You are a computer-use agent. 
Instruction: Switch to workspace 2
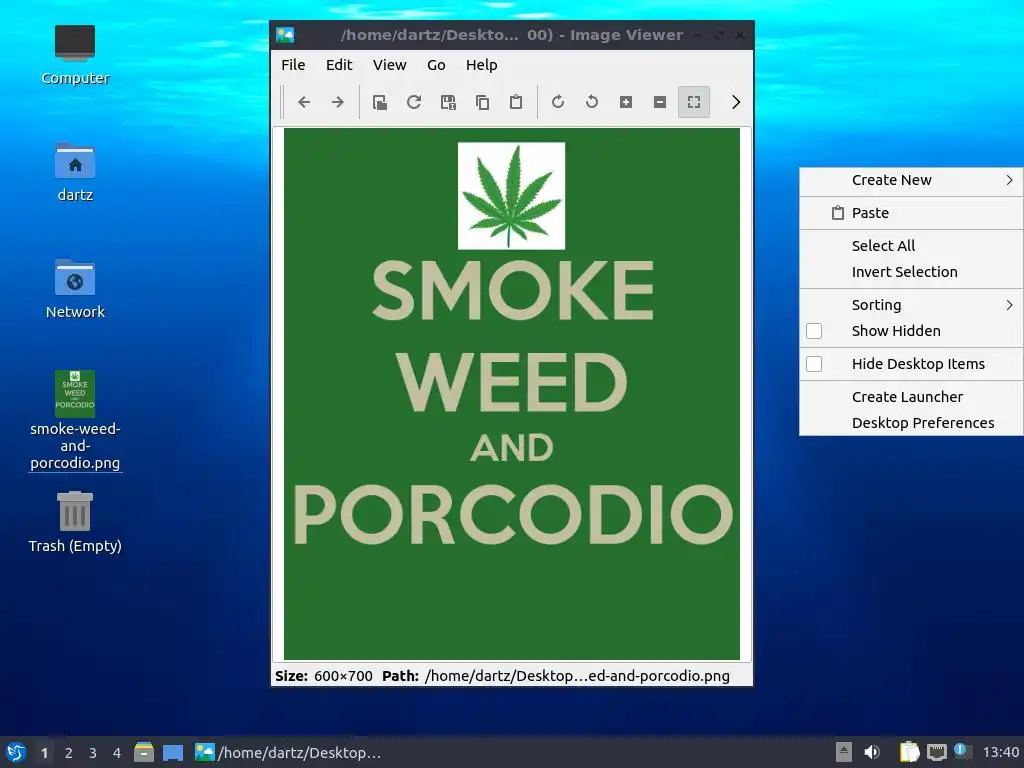click(x=69, y=753)
